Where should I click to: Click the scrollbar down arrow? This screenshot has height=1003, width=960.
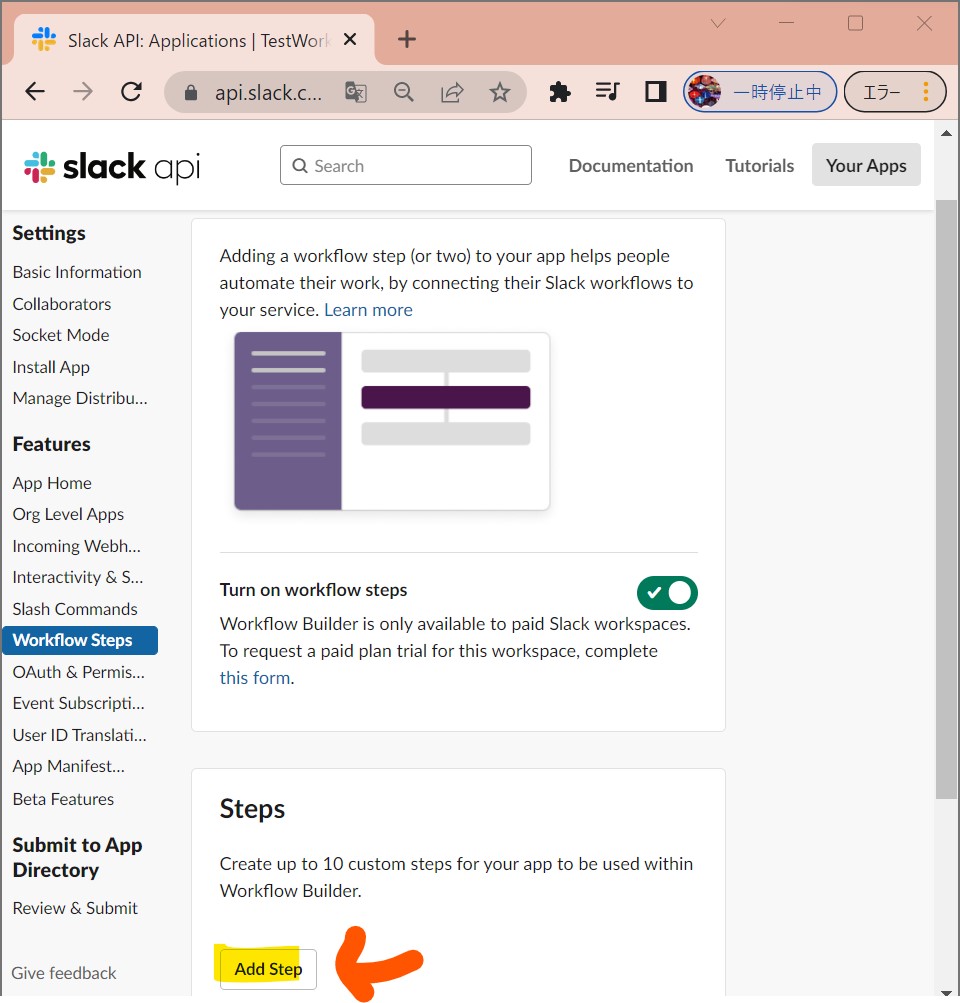tap(946, 993)
